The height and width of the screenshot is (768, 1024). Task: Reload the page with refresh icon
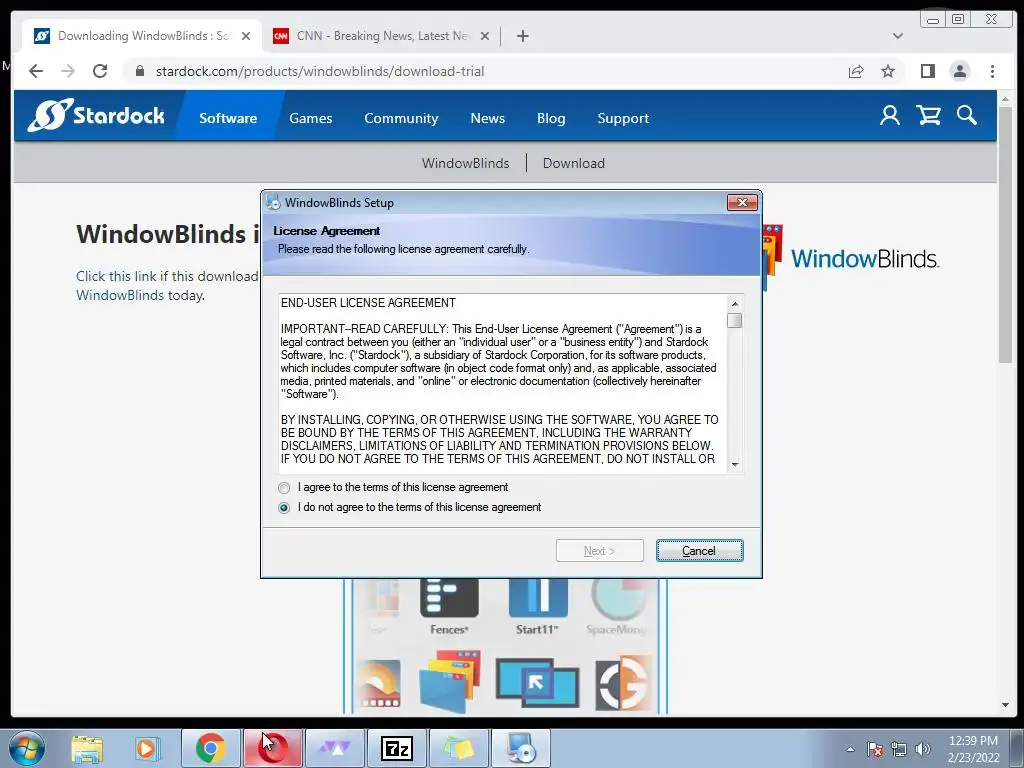point(100,71)
